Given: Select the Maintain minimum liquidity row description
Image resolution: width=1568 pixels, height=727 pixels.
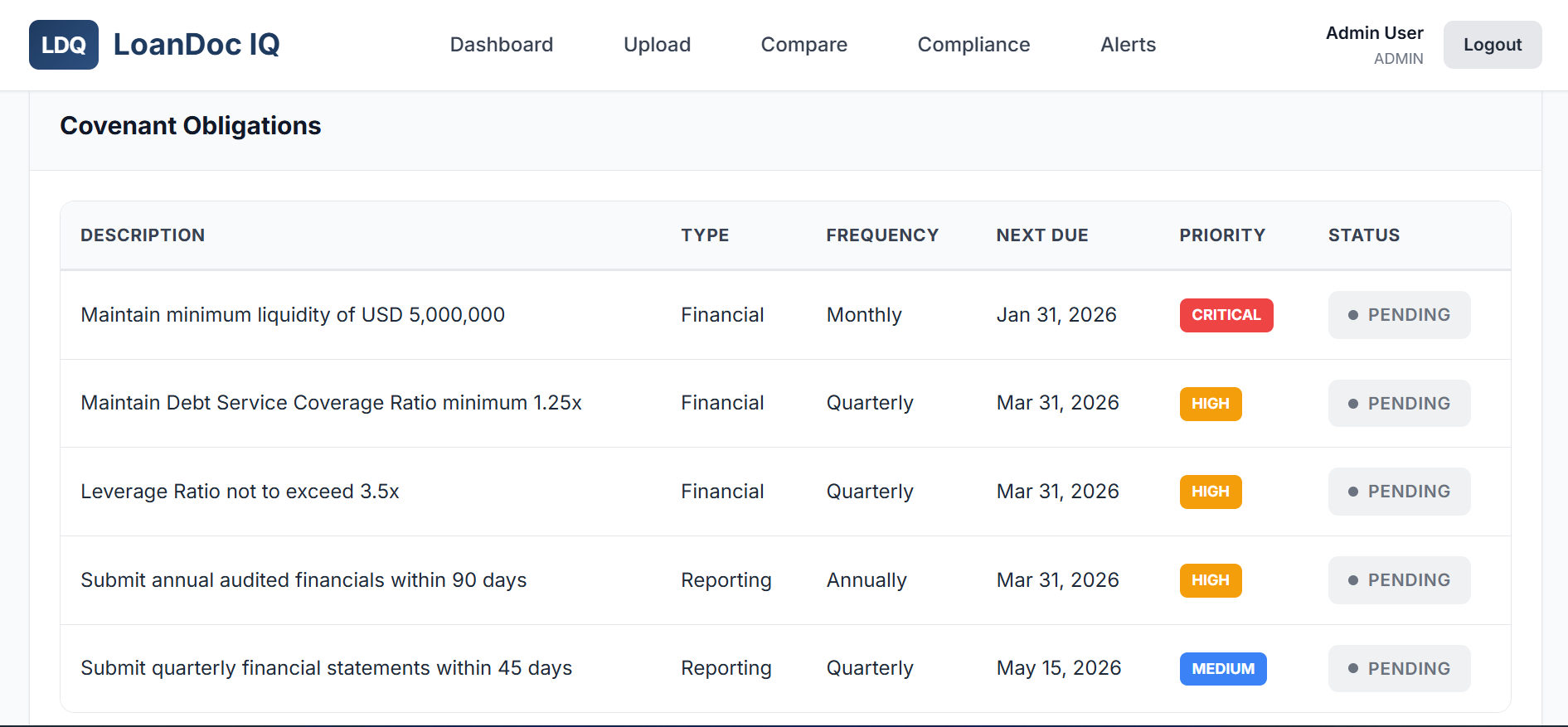Looking at the screenshot, I should [x=293, y=315].
